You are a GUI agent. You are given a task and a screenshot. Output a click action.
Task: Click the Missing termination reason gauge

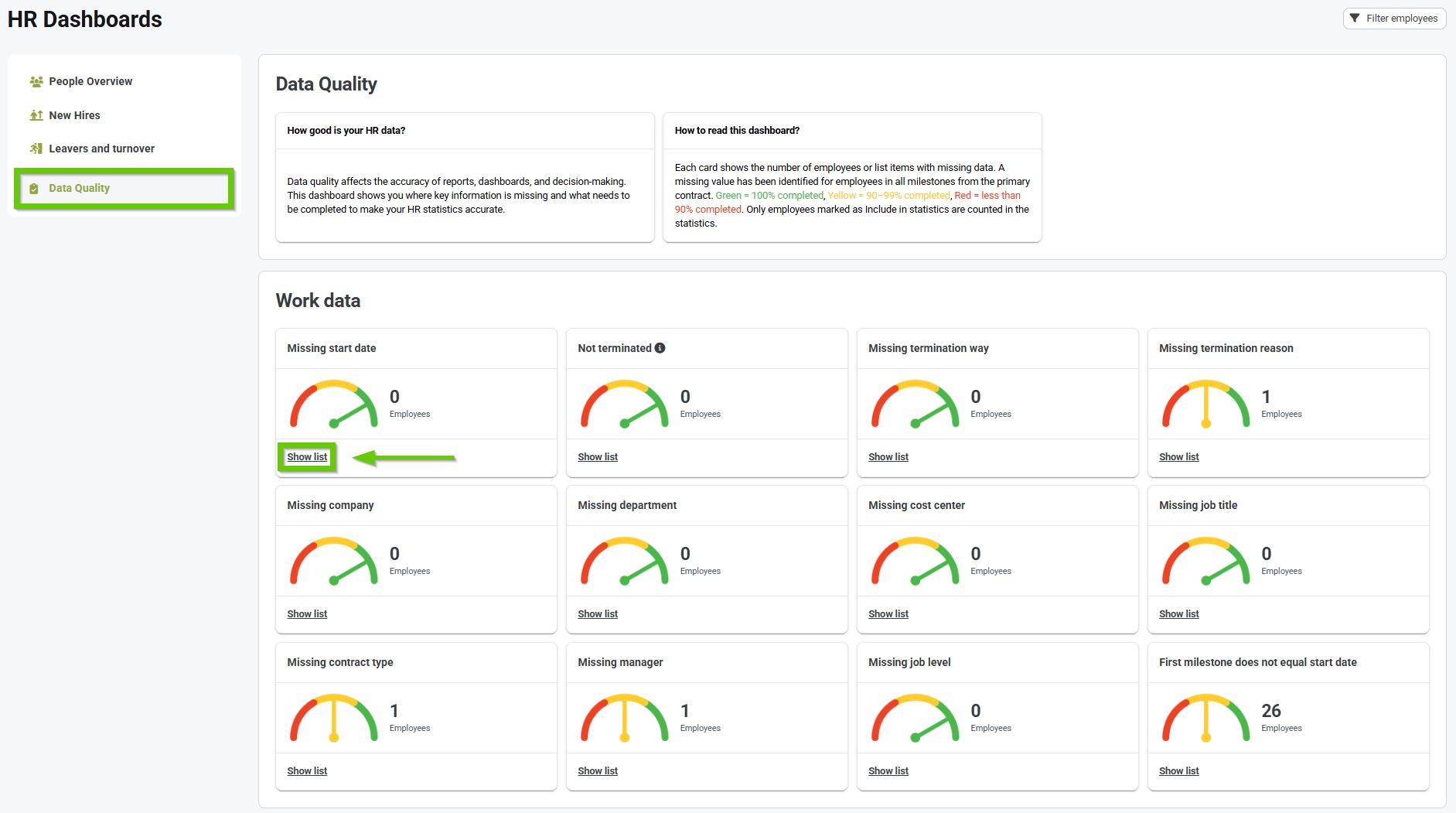(1205, 404)
